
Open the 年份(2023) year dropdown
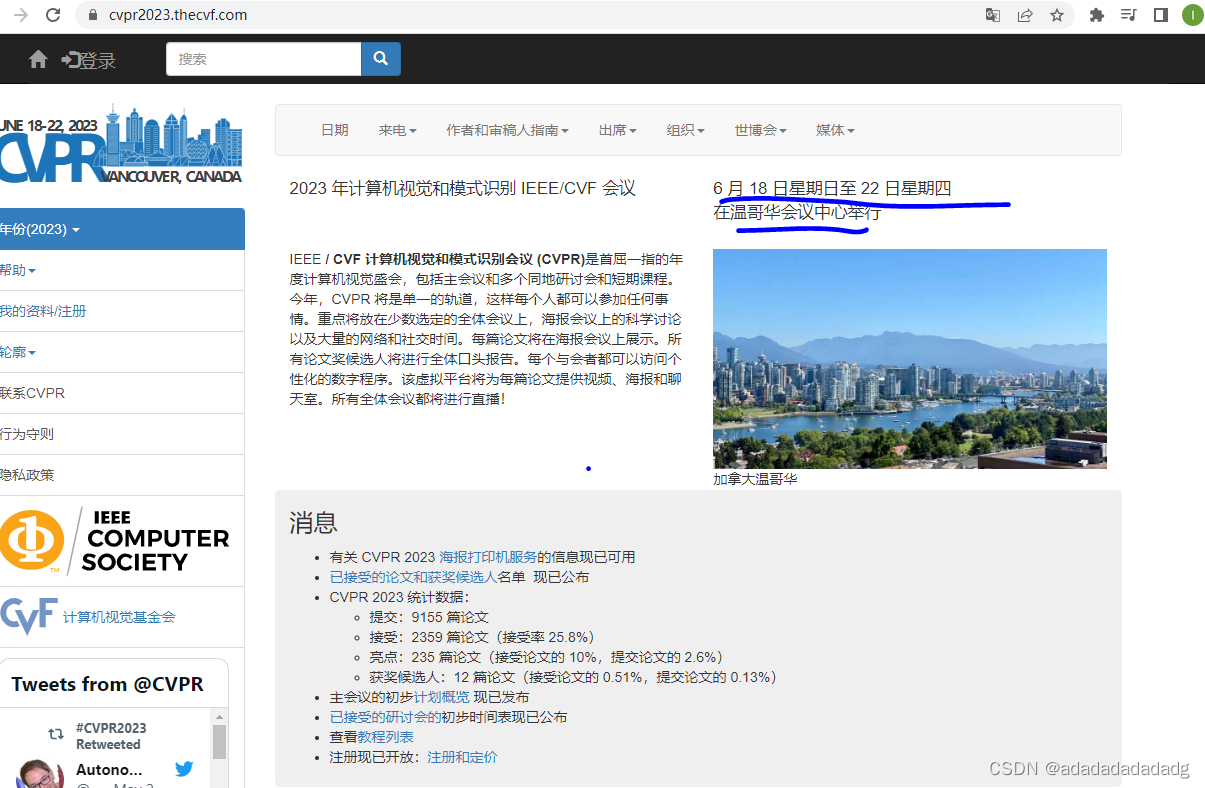click(122, 229)
